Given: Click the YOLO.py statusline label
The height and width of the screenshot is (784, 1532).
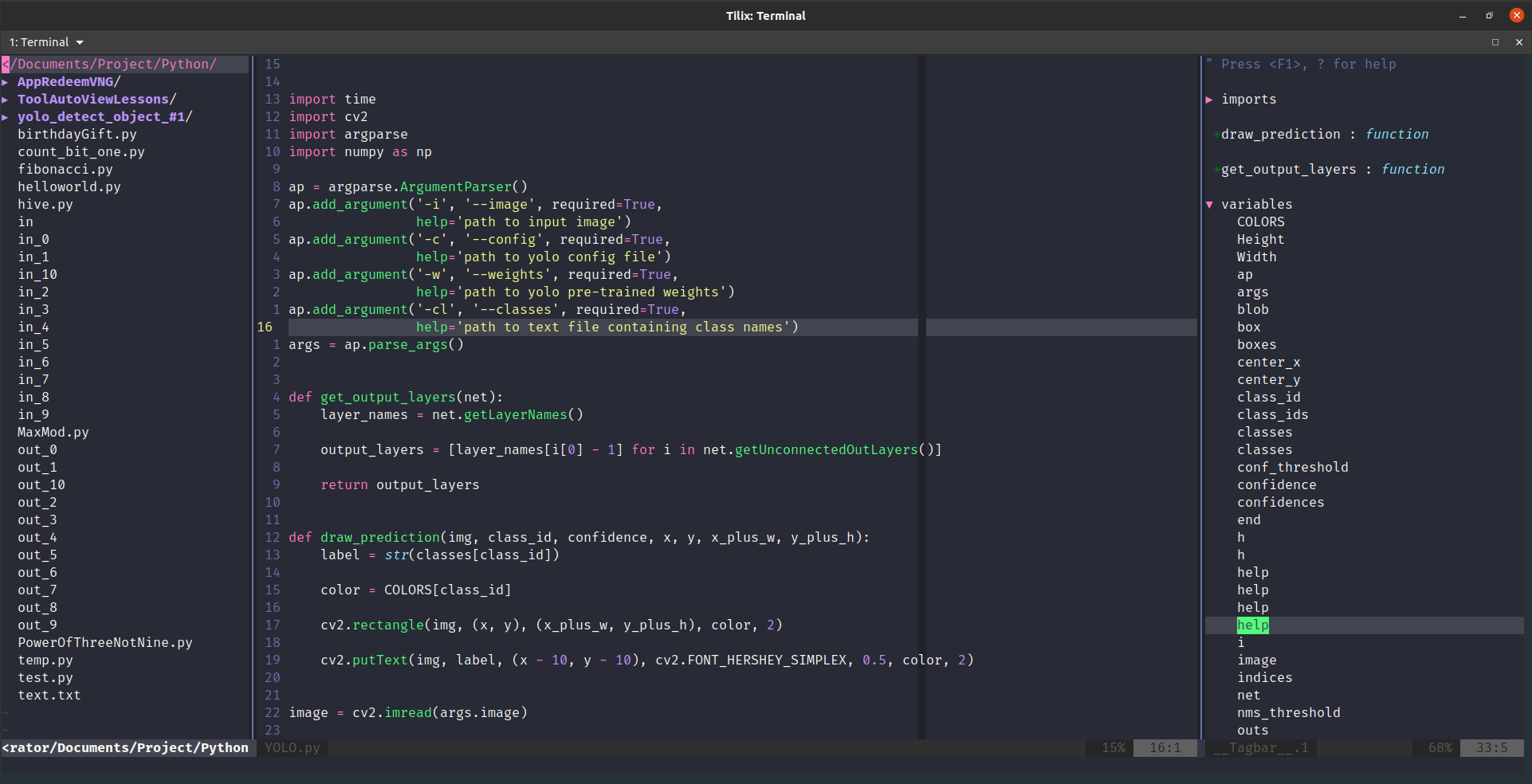Looking at the screenshot, I should point(292,747).
